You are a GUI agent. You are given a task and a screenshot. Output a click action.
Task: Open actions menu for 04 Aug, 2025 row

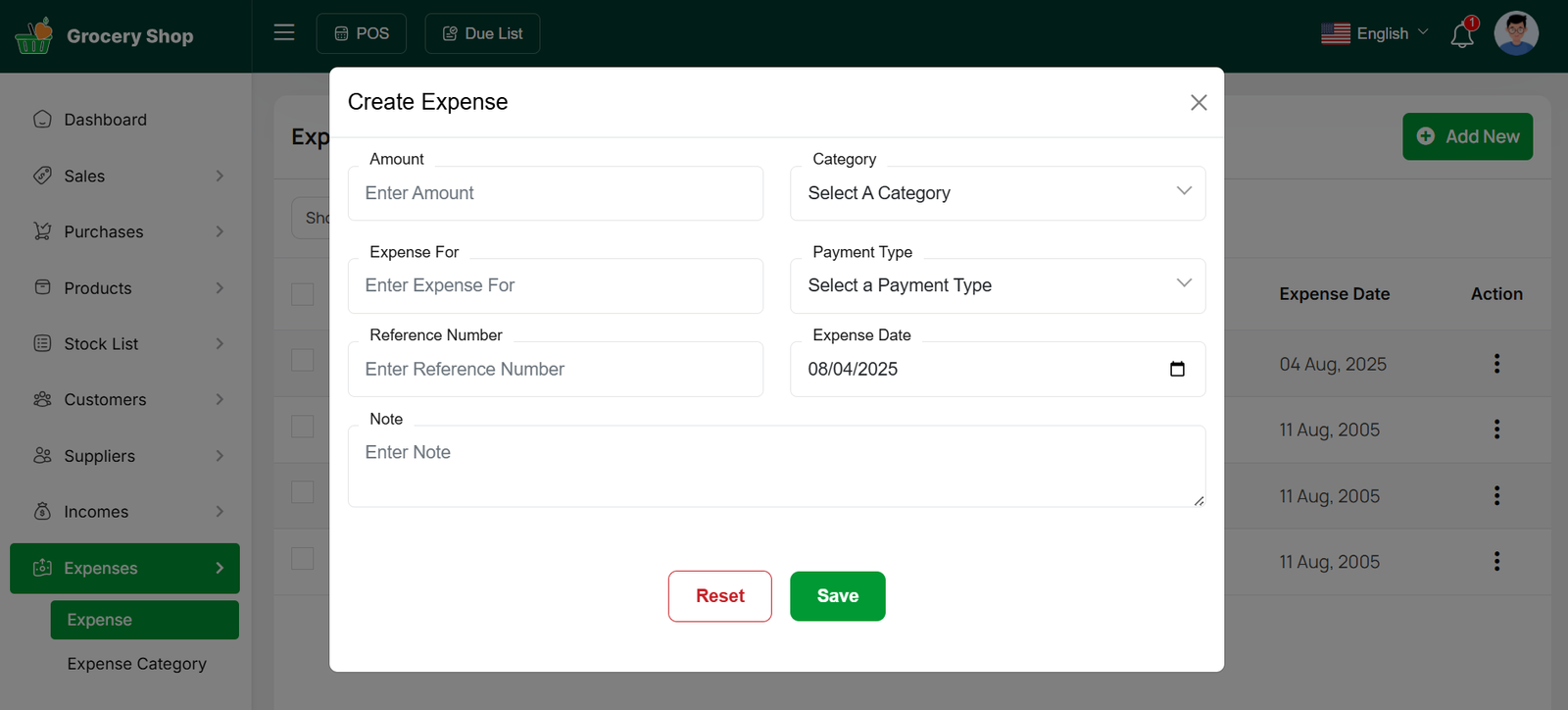coord(1495,364)
